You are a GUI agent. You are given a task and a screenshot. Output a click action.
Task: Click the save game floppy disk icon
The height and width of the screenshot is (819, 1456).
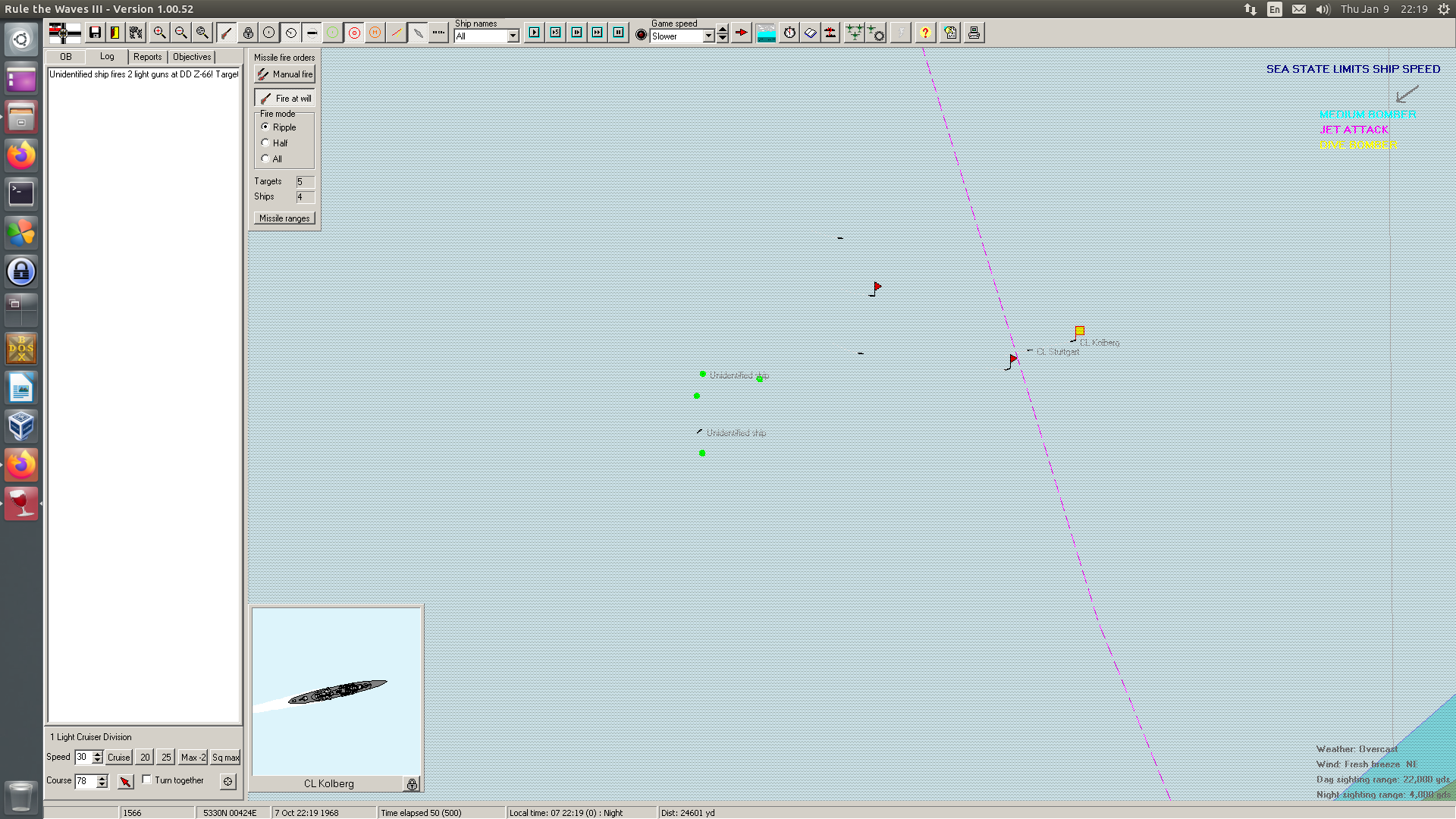95,33
